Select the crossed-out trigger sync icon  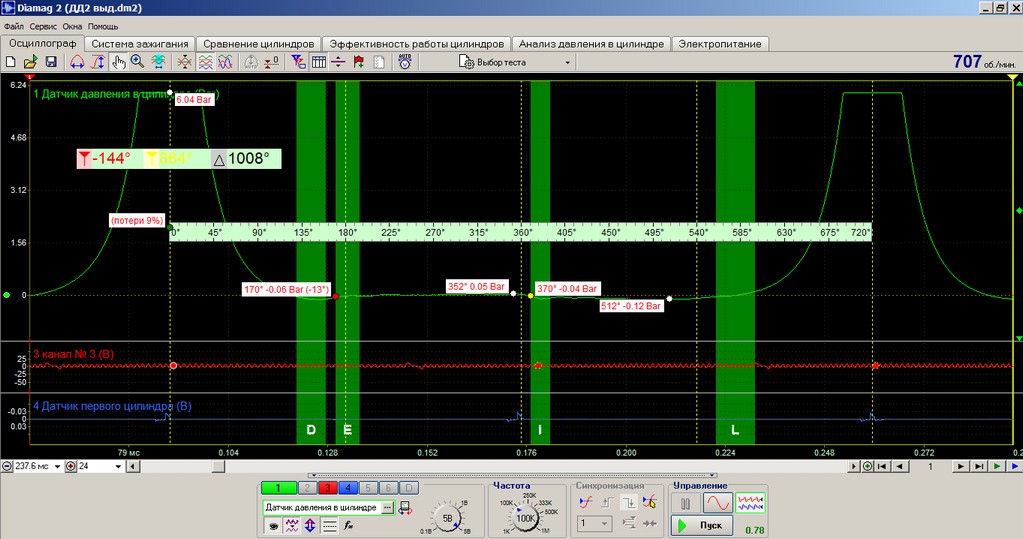tap(650, 502)
